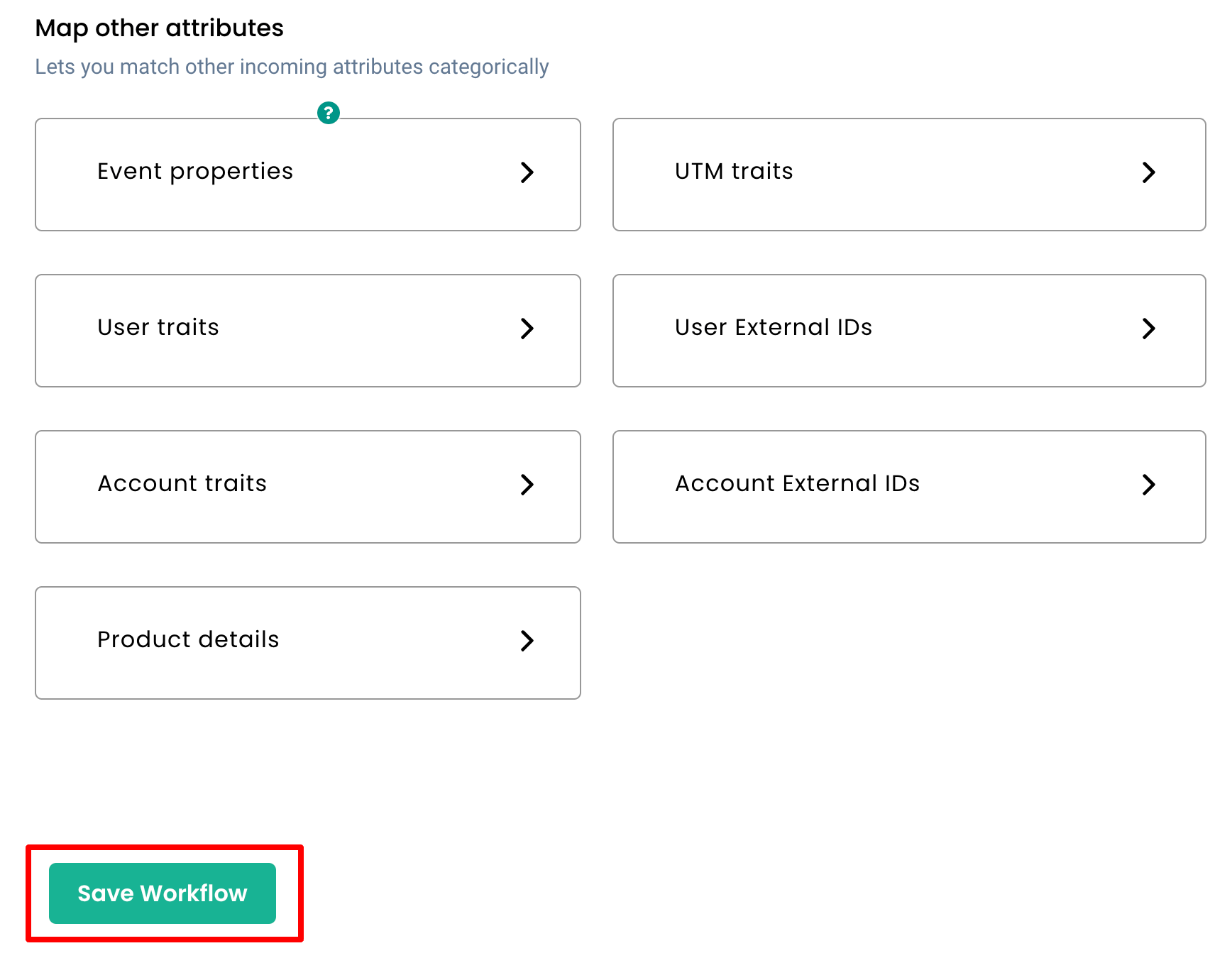Click the Map other attributes heading
1232x958 pixels.
coord(159,28)
